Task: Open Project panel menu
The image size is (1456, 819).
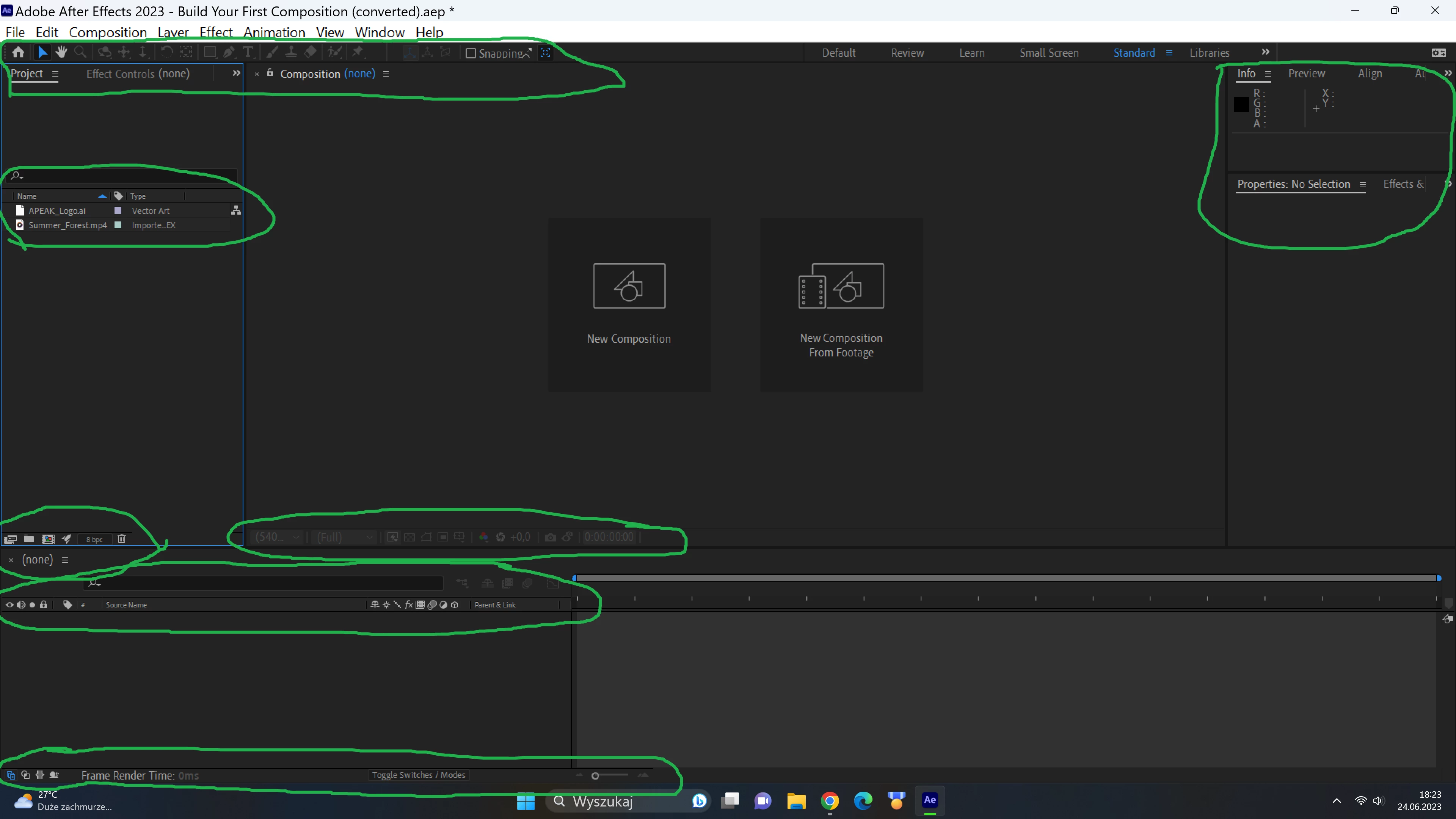Action: [x=55, y=74]
